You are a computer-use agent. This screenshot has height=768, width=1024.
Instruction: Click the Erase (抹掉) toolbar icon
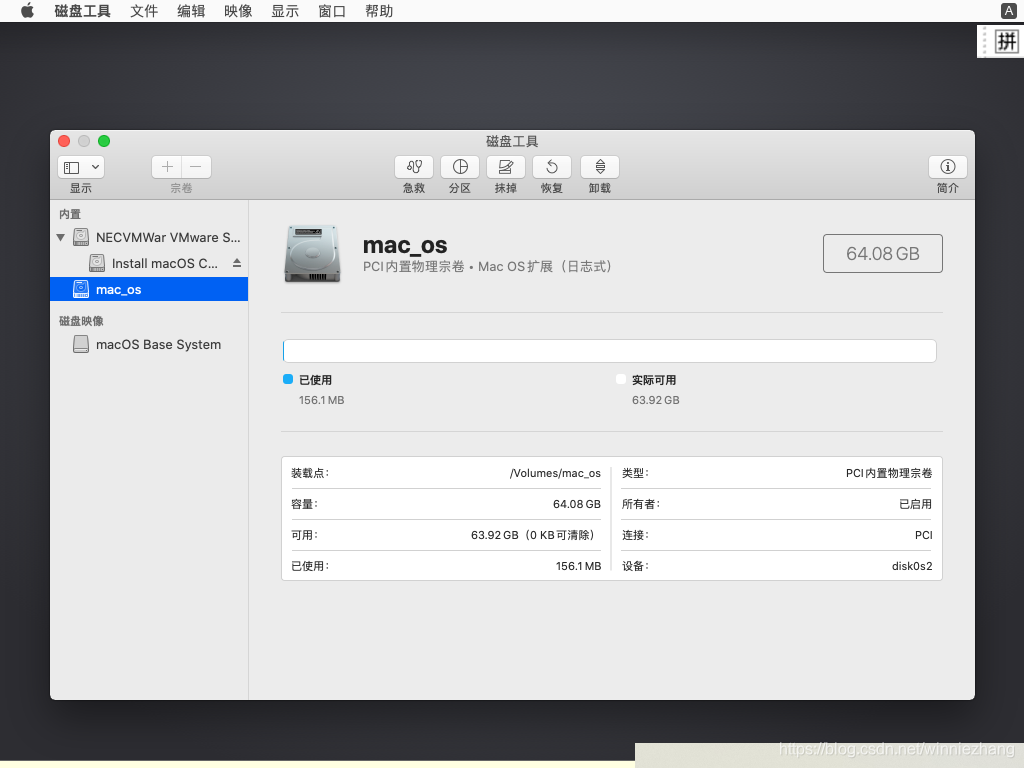tap(505, 167)
